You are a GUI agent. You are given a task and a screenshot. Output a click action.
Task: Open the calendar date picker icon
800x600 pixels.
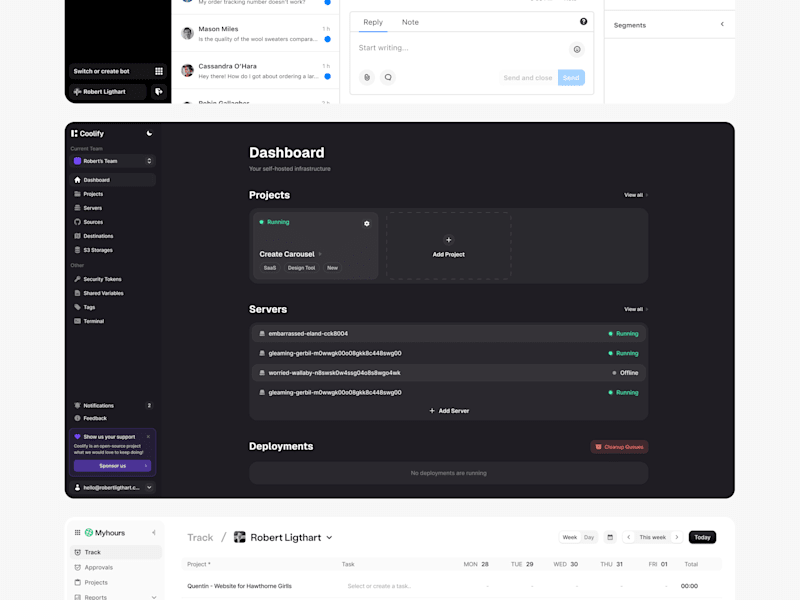pyautogui.click(x=610, y=537)
